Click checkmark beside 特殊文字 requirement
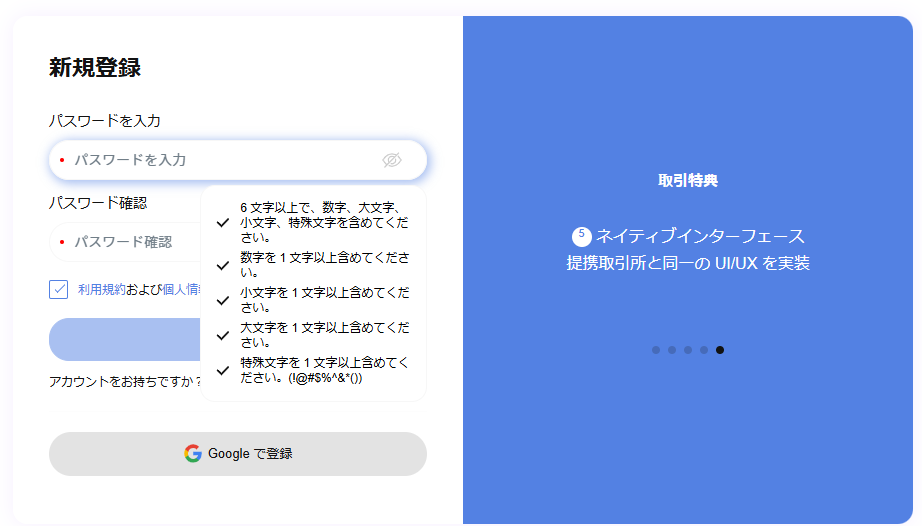 223,370
